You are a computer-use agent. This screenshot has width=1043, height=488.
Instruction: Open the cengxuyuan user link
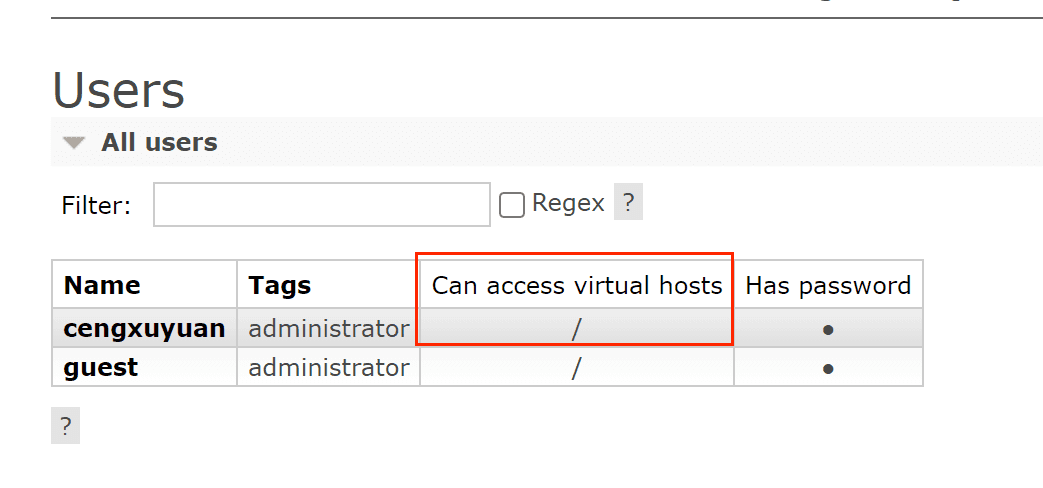pos(144,328)
